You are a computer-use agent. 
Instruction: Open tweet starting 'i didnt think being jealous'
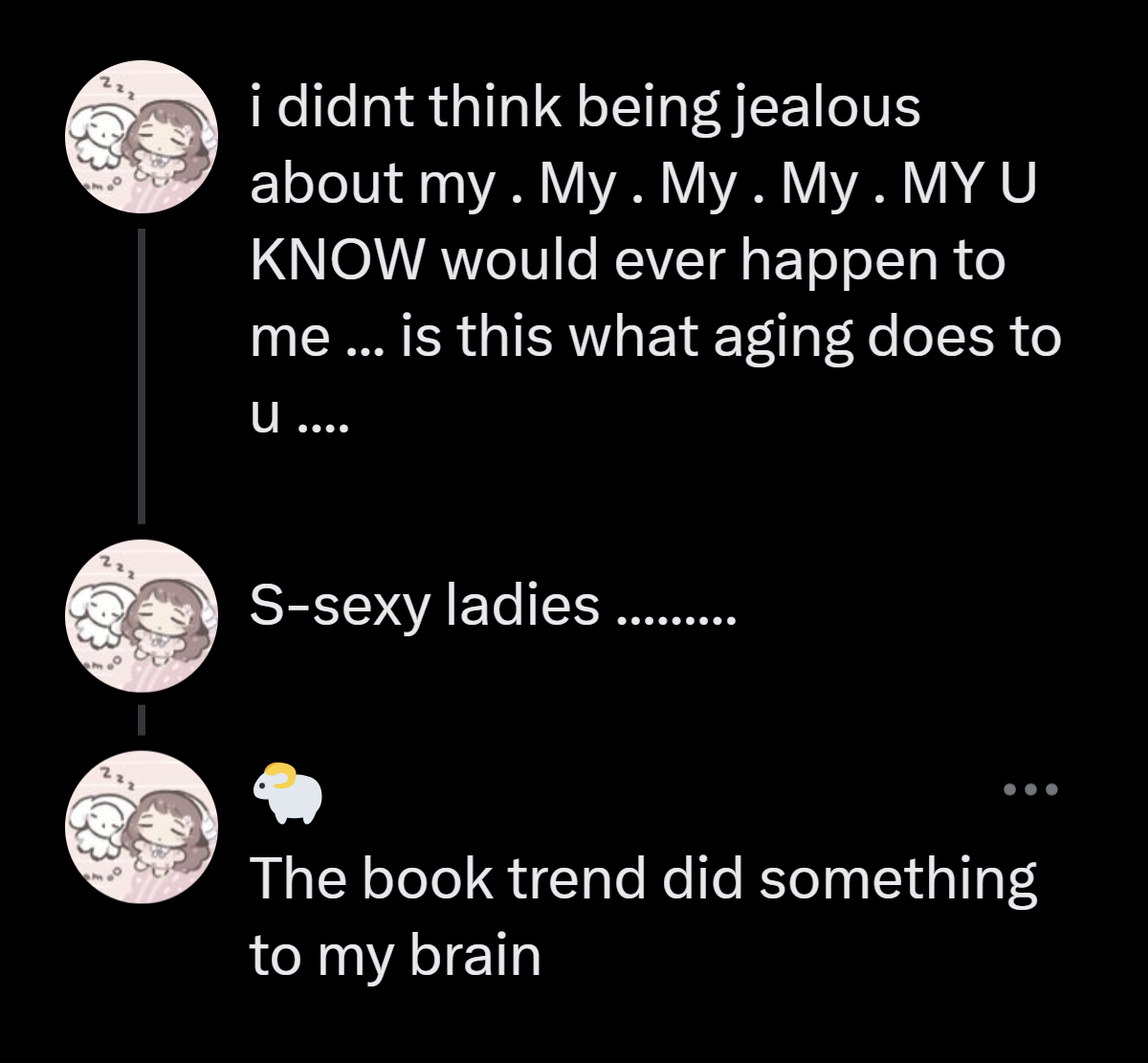coord(656,259)
